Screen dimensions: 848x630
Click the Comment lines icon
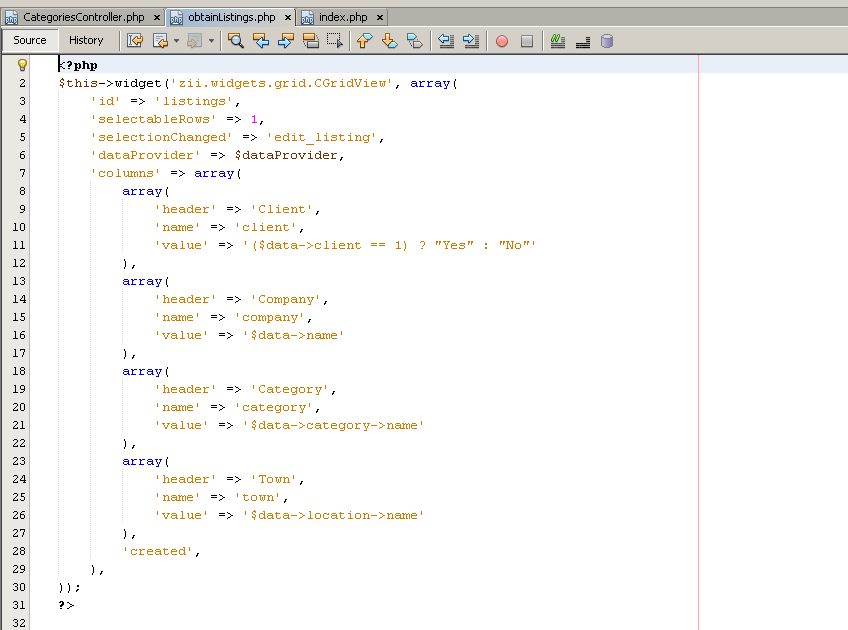point(558,41)
